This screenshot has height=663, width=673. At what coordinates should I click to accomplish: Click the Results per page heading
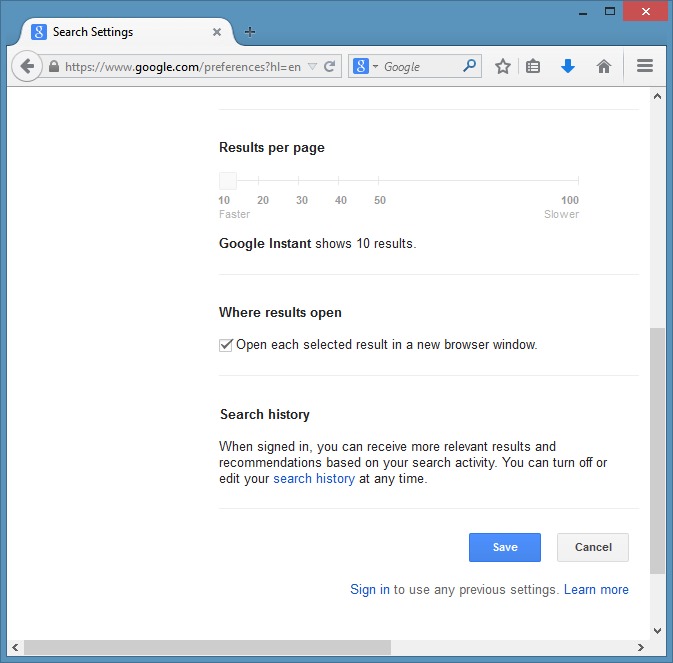tap(272, 148)
